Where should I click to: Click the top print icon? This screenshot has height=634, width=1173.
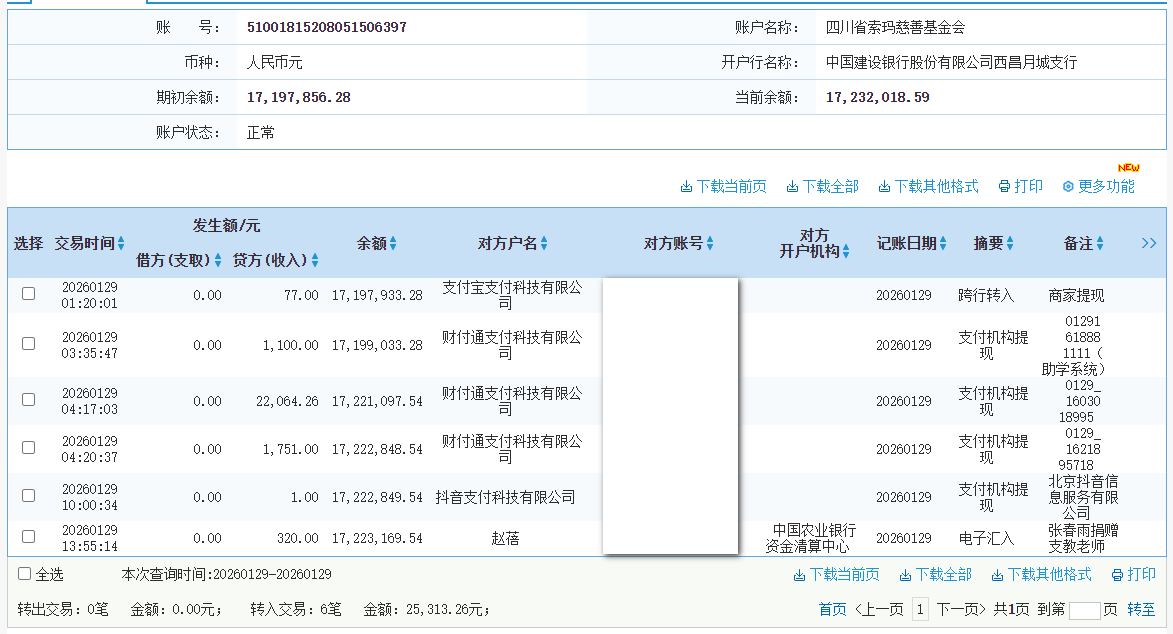pos(1004,187)
